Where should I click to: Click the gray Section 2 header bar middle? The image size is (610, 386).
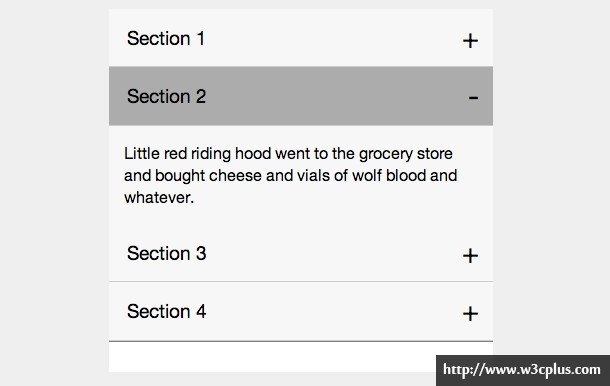pyautogui.click(x=301, y=96)
